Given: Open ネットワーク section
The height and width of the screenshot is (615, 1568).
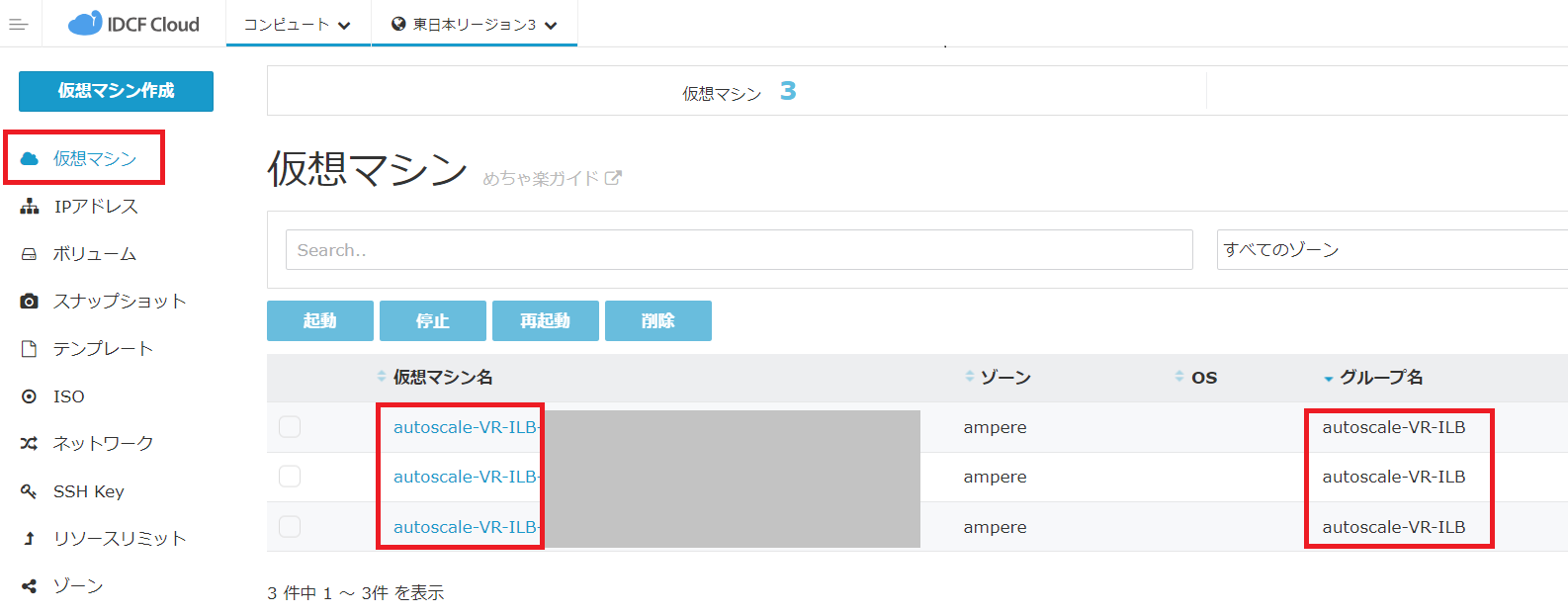Looking at the screenshot, I should coord(103,444).
